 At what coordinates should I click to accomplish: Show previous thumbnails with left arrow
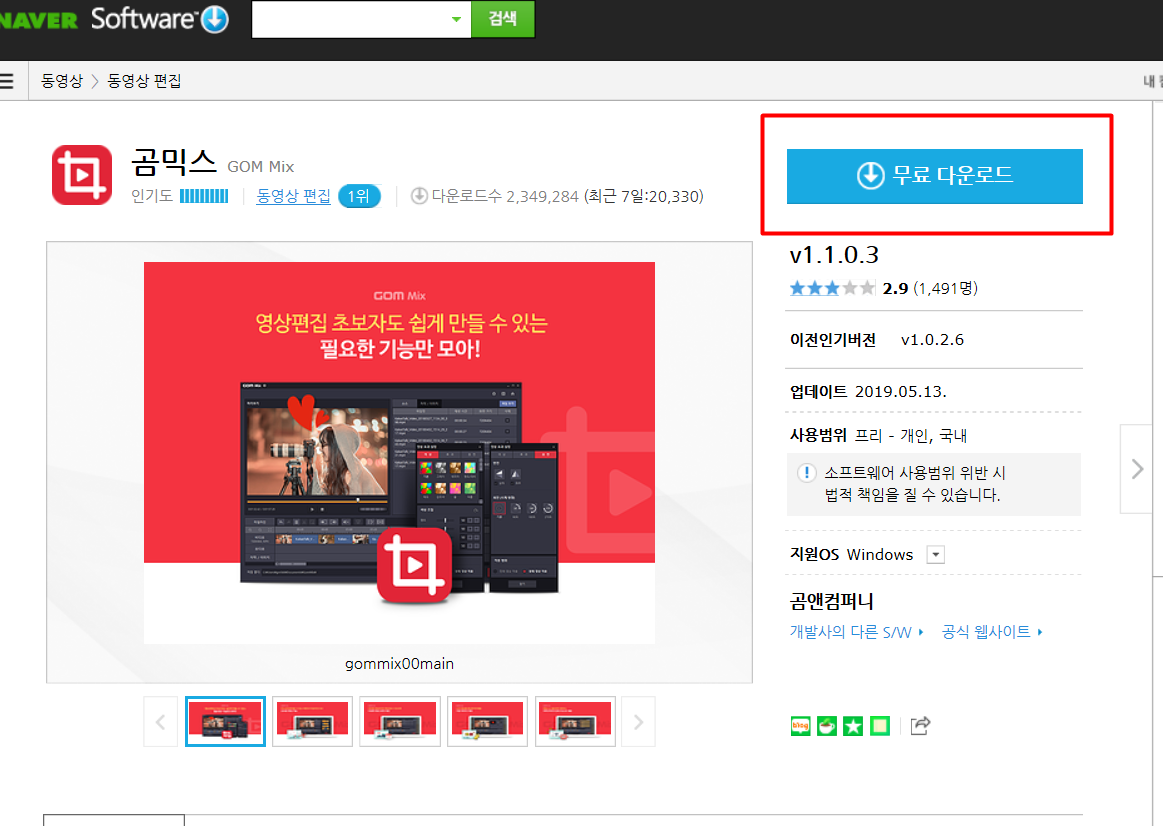point(160,721)
